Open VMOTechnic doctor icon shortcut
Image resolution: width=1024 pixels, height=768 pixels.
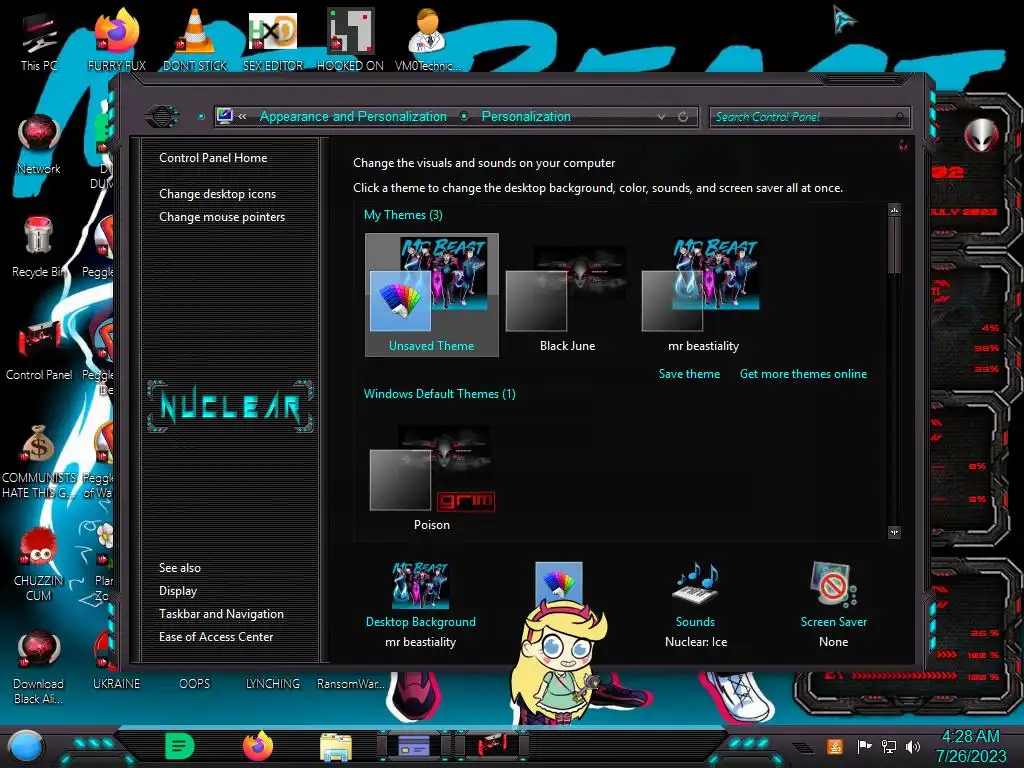tap(428, 39)
